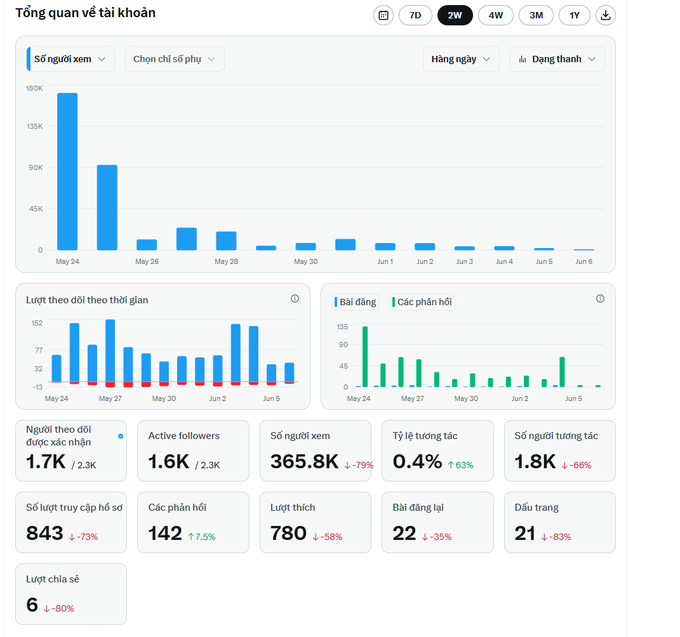Toggle the Các phản hồi legend series

[422, 302]
